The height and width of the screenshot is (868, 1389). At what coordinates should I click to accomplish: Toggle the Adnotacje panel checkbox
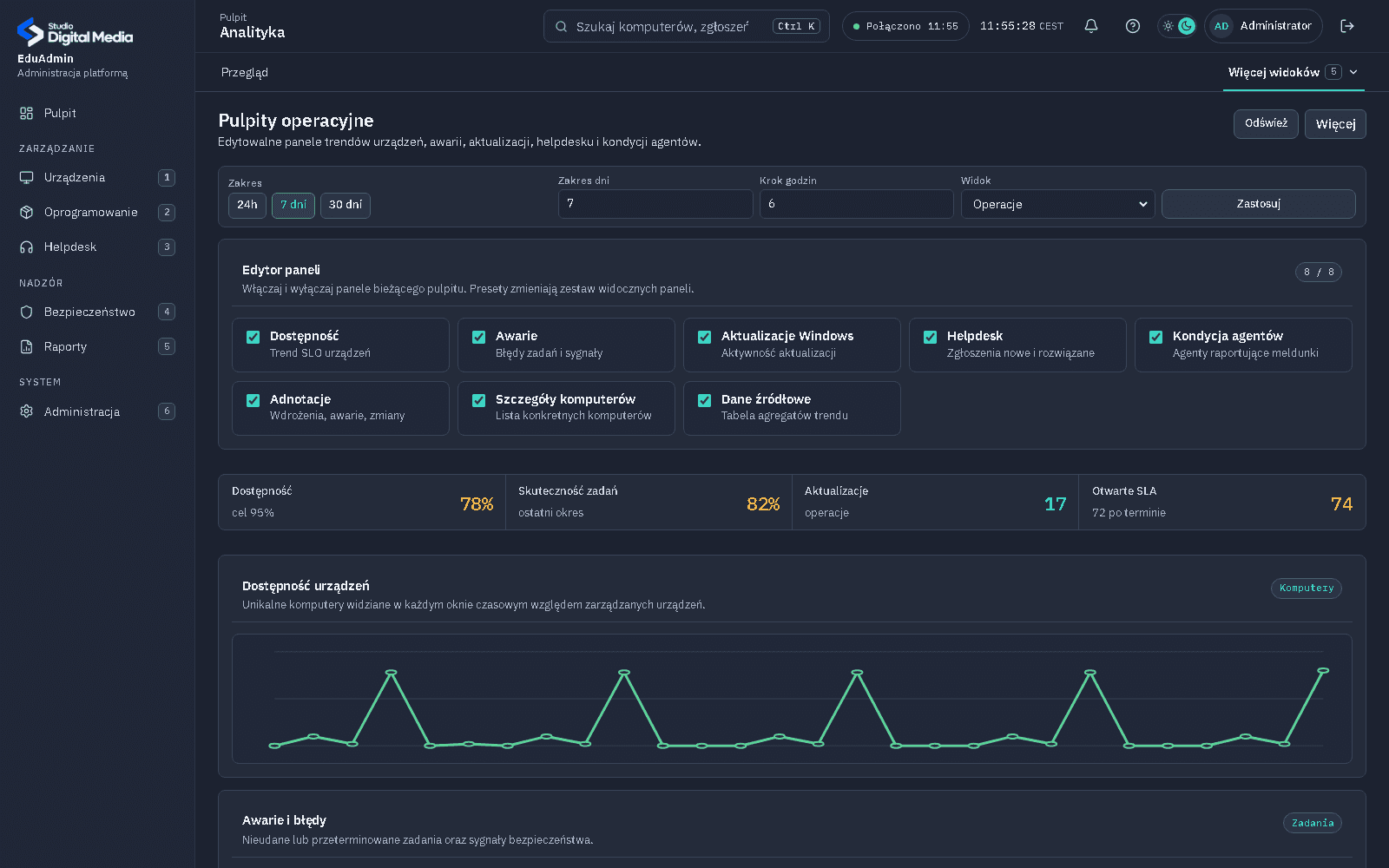pyautogui.click(x=253, y=400)
